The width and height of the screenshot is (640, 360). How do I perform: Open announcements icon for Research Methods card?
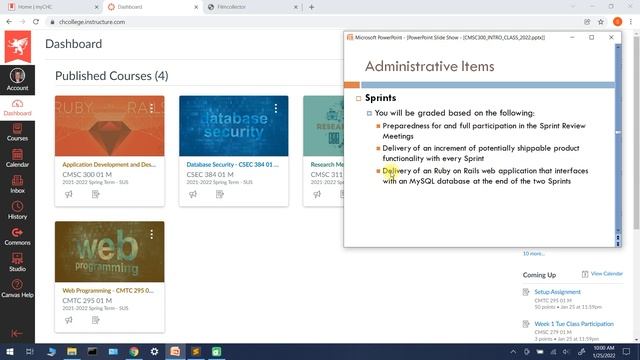[317, 194]
